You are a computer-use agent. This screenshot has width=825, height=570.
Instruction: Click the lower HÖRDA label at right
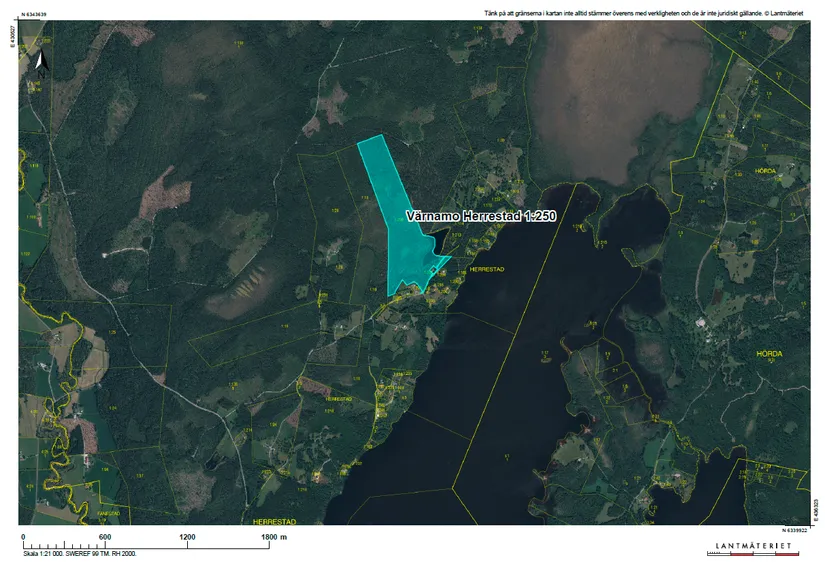pos(769,353)
